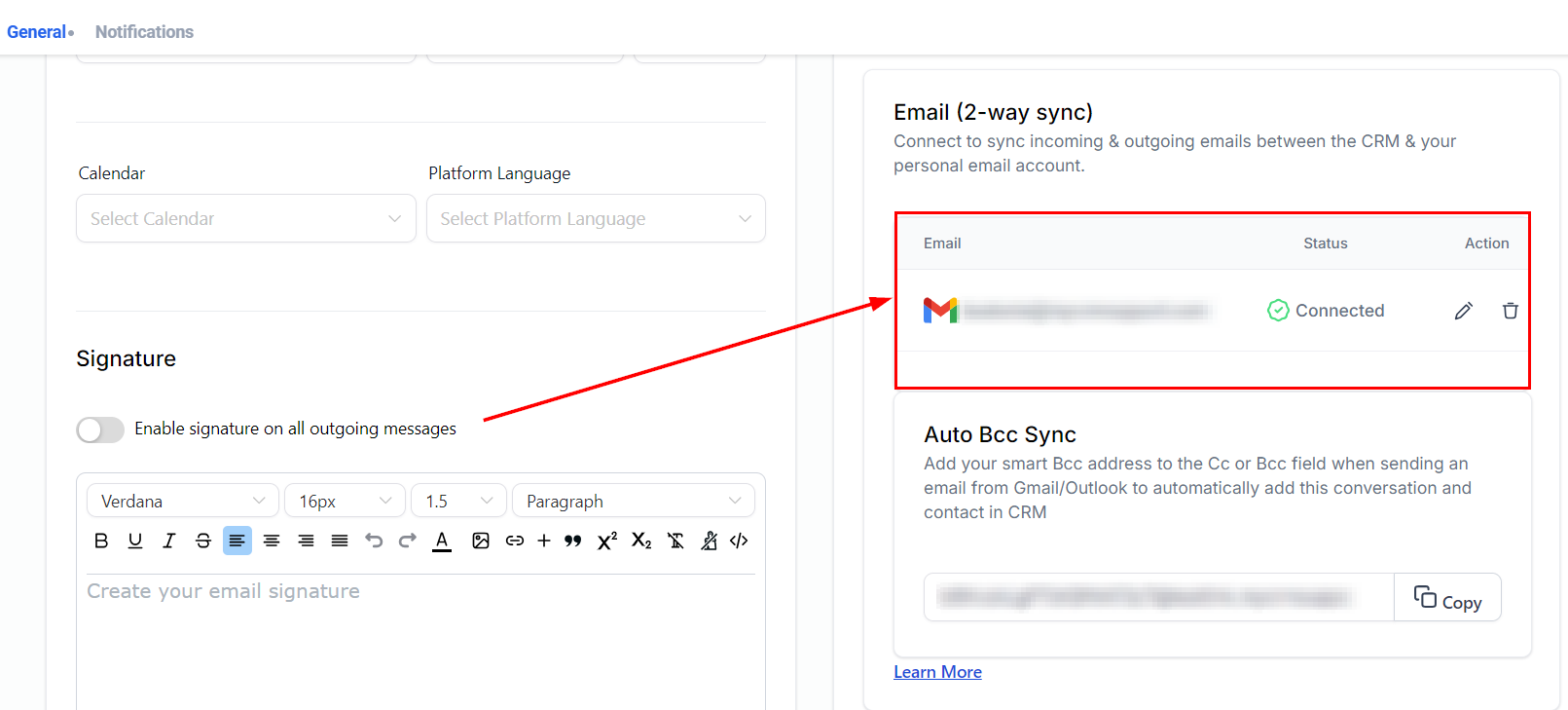Switch to the Notifications tab
The width and height of the screenshot is (1568, 710).
point(144,32)
